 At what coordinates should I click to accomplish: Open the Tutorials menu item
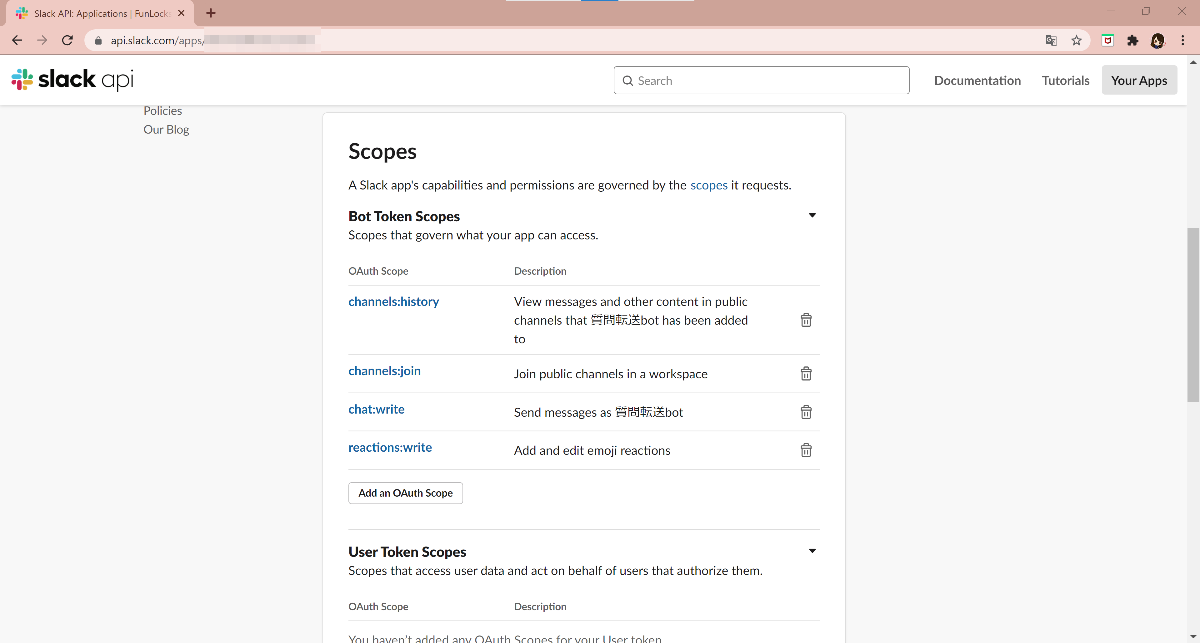(1065, 80)
